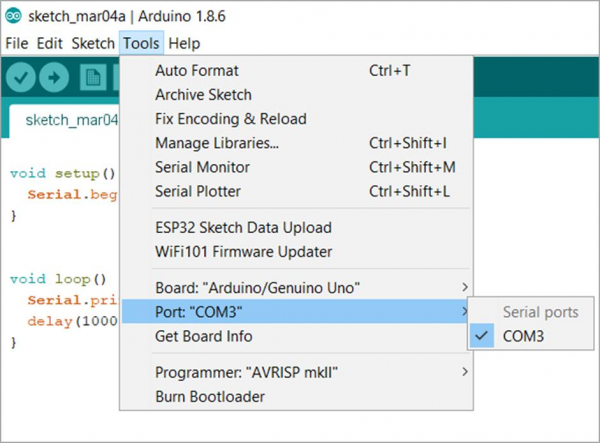Open Serial Monitor from Tools menu
This screenshot has width=600, height=443.
coord(202,167)
